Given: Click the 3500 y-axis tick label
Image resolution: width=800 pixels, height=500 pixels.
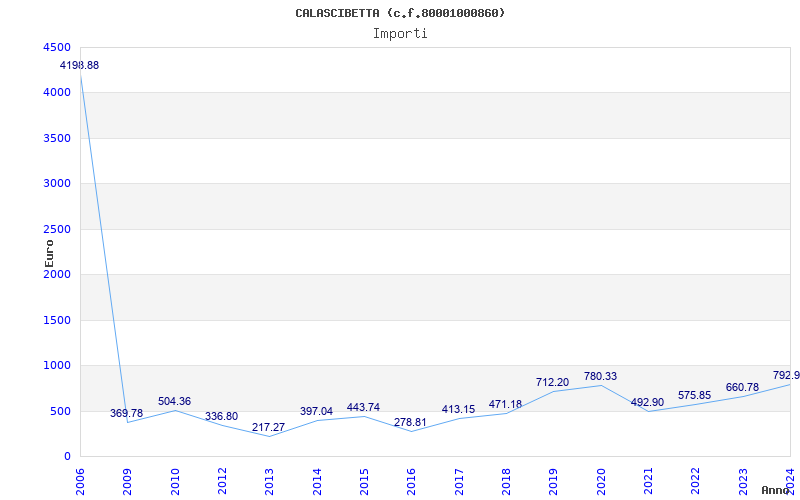Looking at the screenshot, I should [56, 138].
